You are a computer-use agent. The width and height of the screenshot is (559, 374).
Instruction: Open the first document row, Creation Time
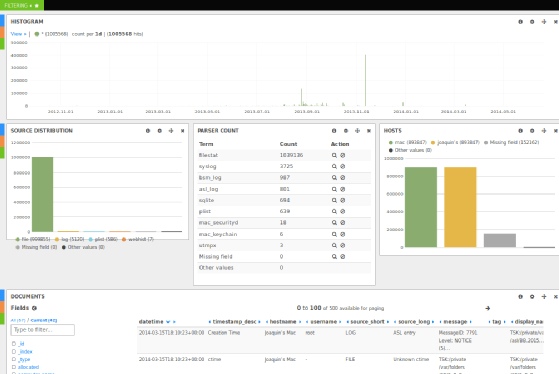(x=340, y=340)
